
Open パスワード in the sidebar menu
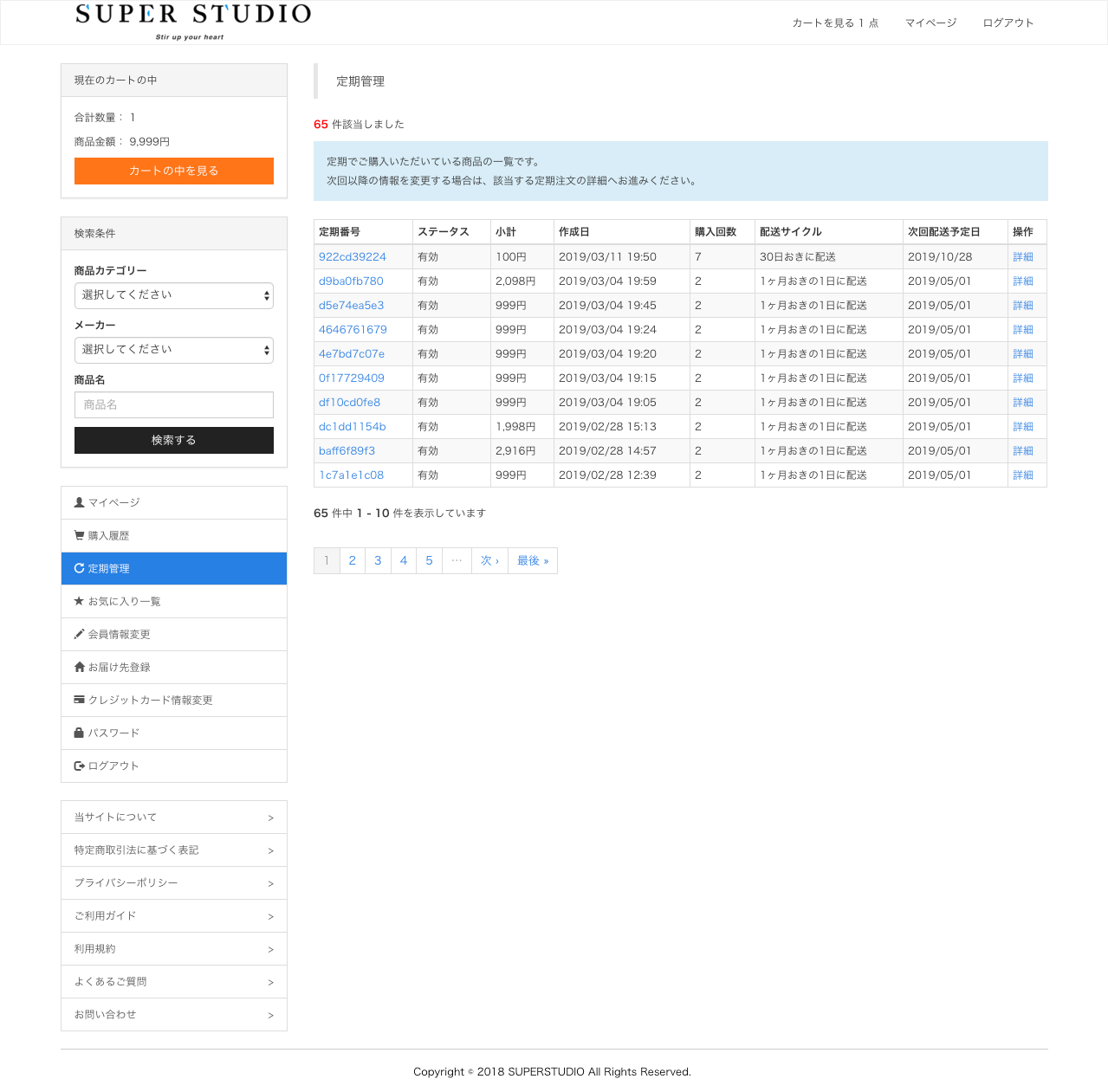coord(174,733)
